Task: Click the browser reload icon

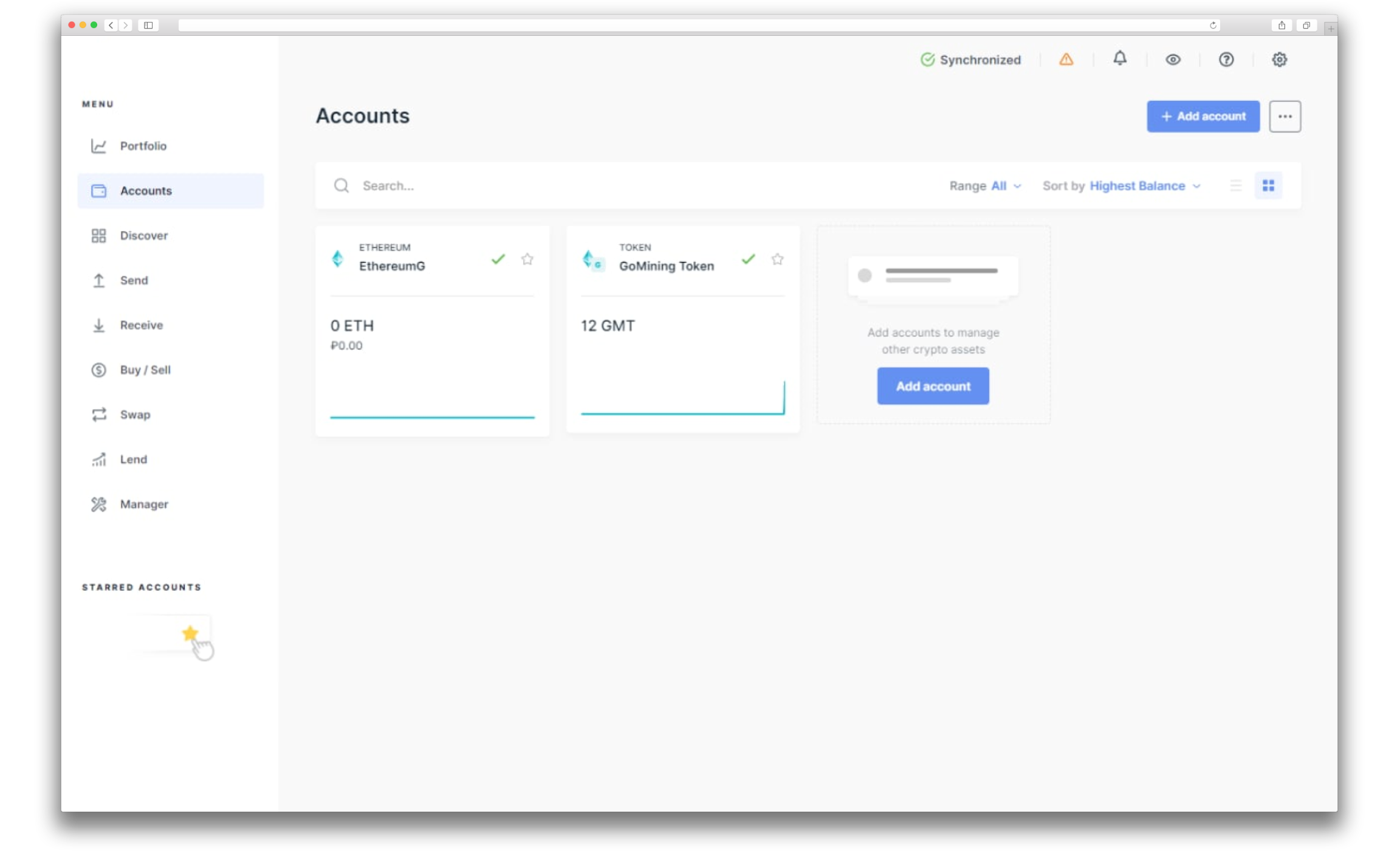Action: pyautogui.click(x=1213, y=25)
